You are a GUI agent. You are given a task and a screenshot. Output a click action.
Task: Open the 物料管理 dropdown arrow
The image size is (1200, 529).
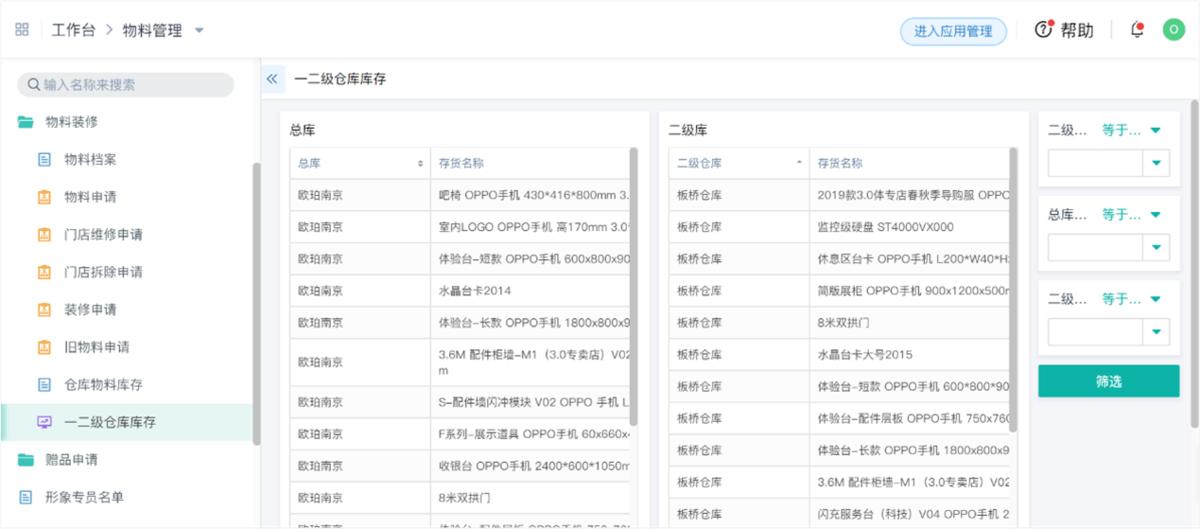pyautogui.click(x=199, y=30)
